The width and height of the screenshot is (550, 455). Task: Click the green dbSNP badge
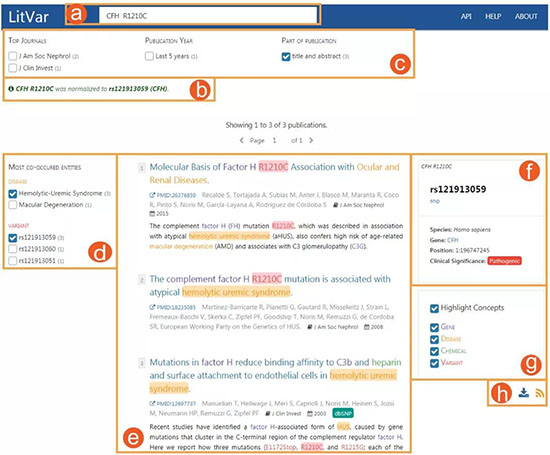[x=343, y=413]
